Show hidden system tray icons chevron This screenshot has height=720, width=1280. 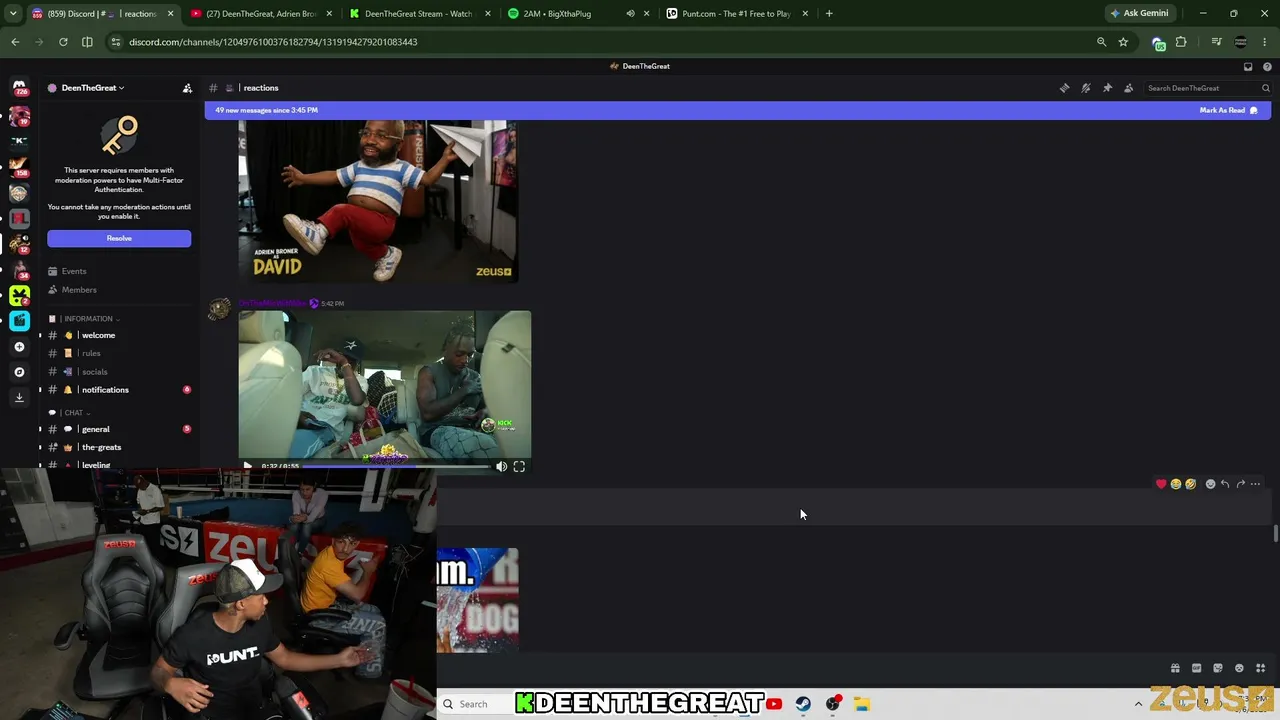pos(1138,704)
